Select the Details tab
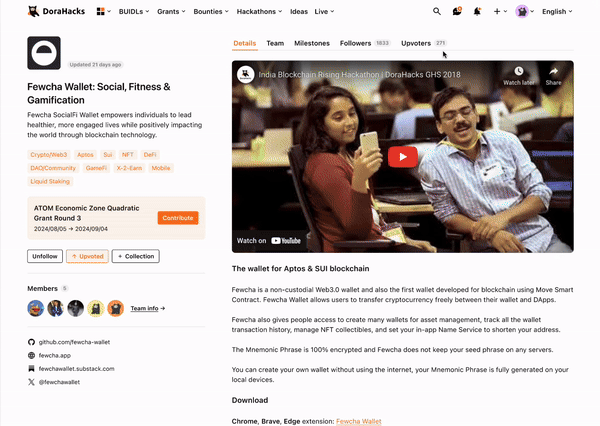The image size is (600, 426). [x=245, y=43]
